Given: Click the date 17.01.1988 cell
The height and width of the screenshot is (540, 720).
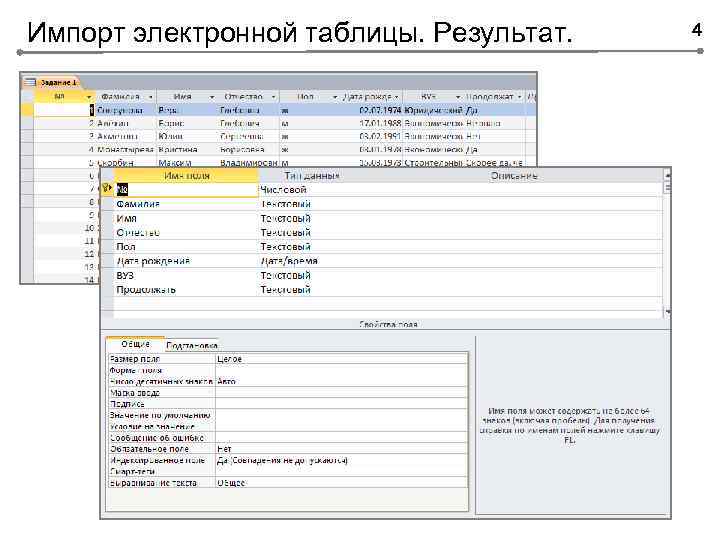Looking at the screenshot, I should click(380, 124).
